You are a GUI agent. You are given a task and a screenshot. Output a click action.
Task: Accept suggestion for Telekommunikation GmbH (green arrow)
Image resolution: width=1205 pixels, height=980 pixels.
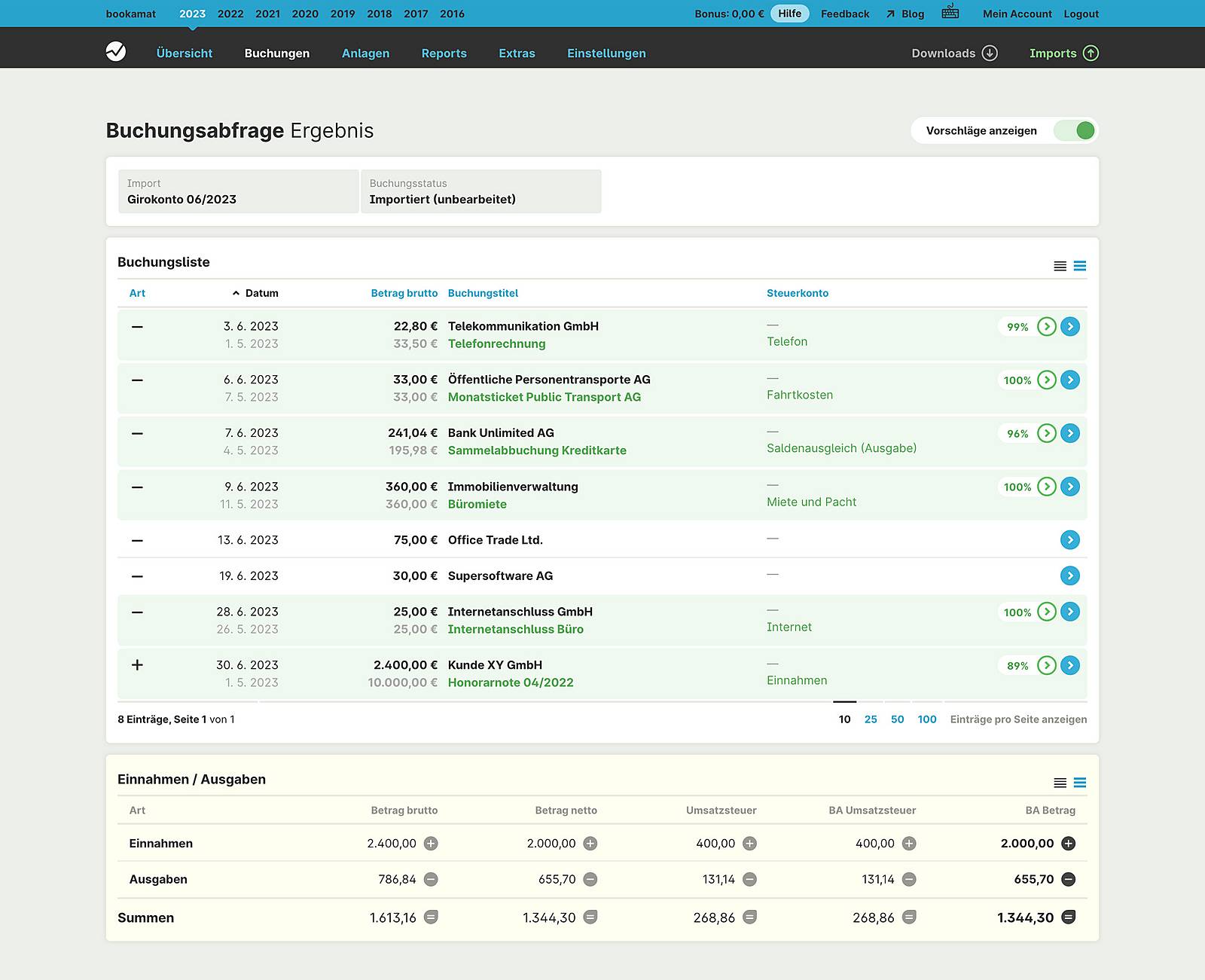coord(1047,326)
